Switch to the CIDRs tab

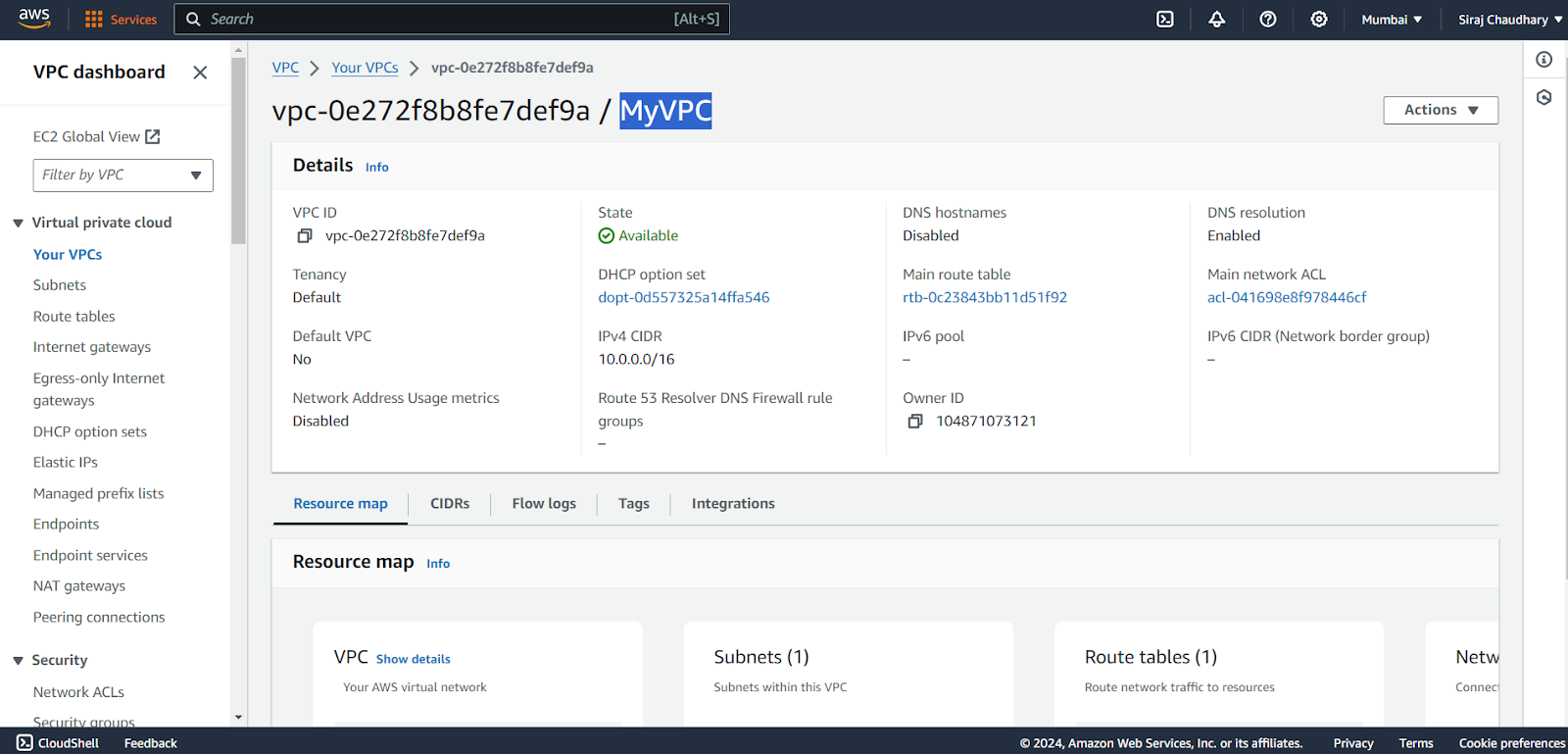(x=450, y=504)
